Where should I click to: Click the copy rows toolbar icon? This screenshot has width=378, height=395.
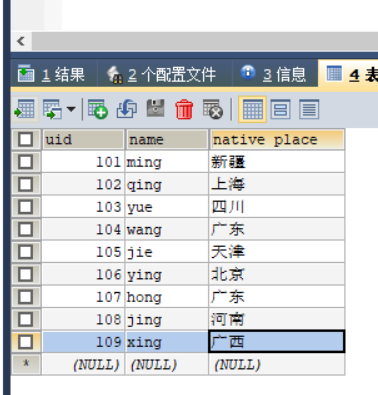click(x=52, y=109)
